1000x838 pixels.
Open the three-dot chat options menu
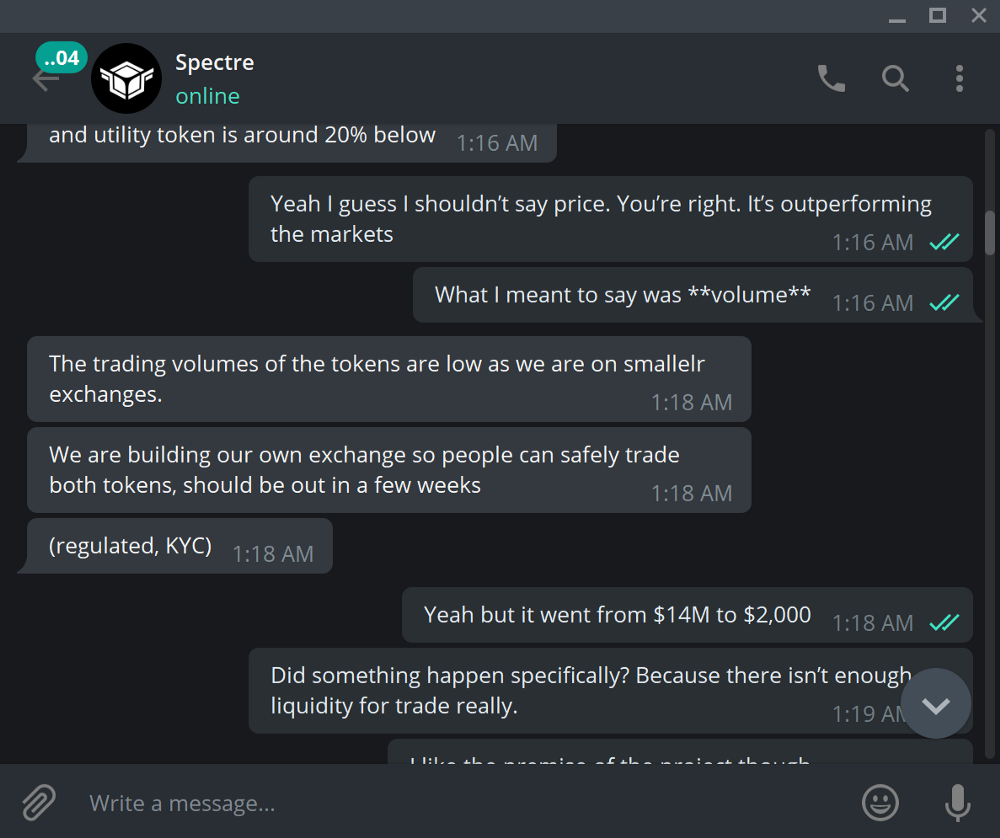point(959,78)
